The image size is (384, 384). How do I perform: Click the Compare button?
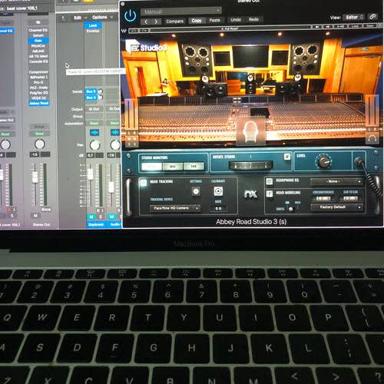pyautogui.click(x=175, y=21)
